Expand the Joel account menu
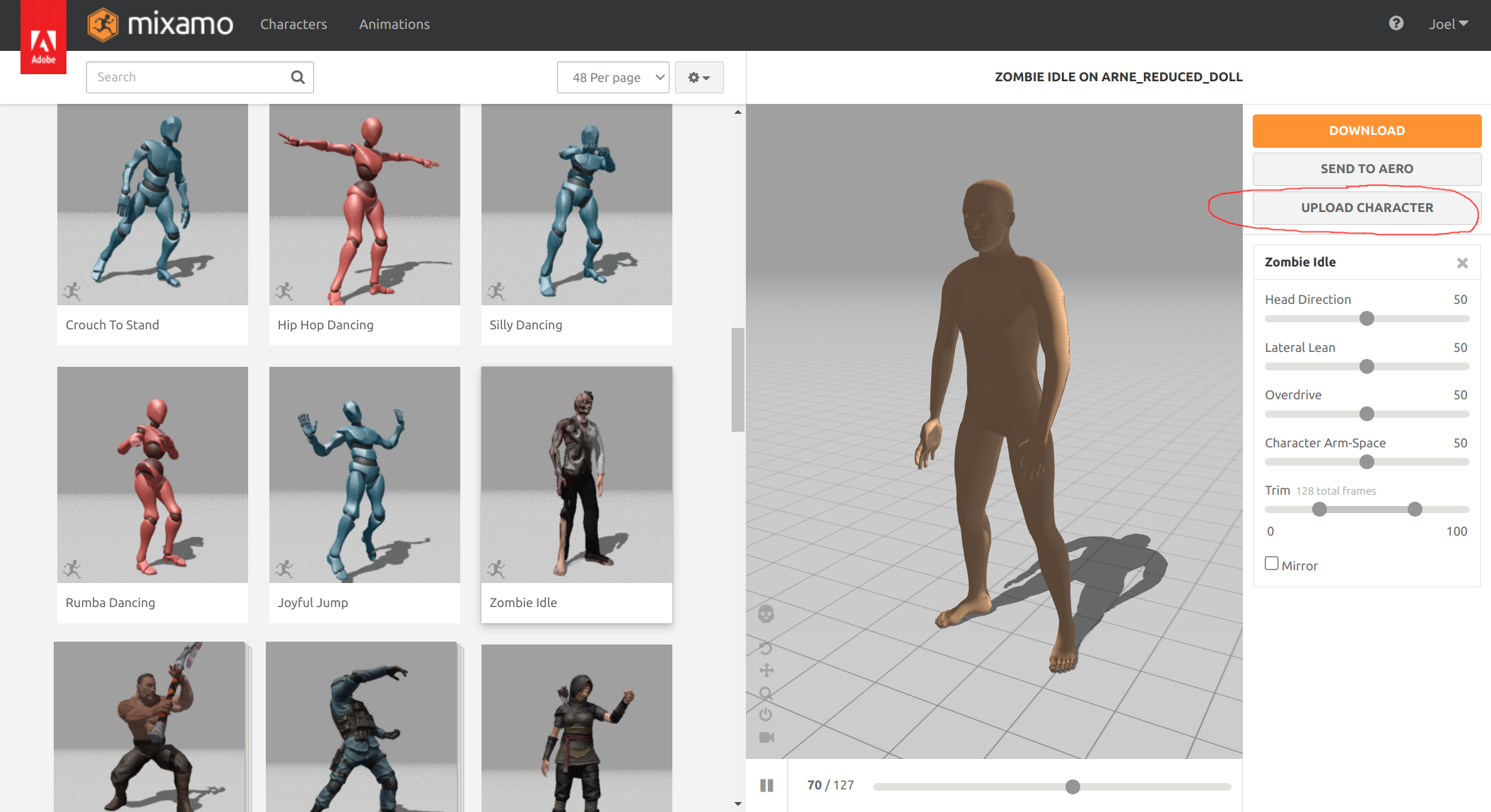The image size is (1491, 812). click(x=1448, y=24)
